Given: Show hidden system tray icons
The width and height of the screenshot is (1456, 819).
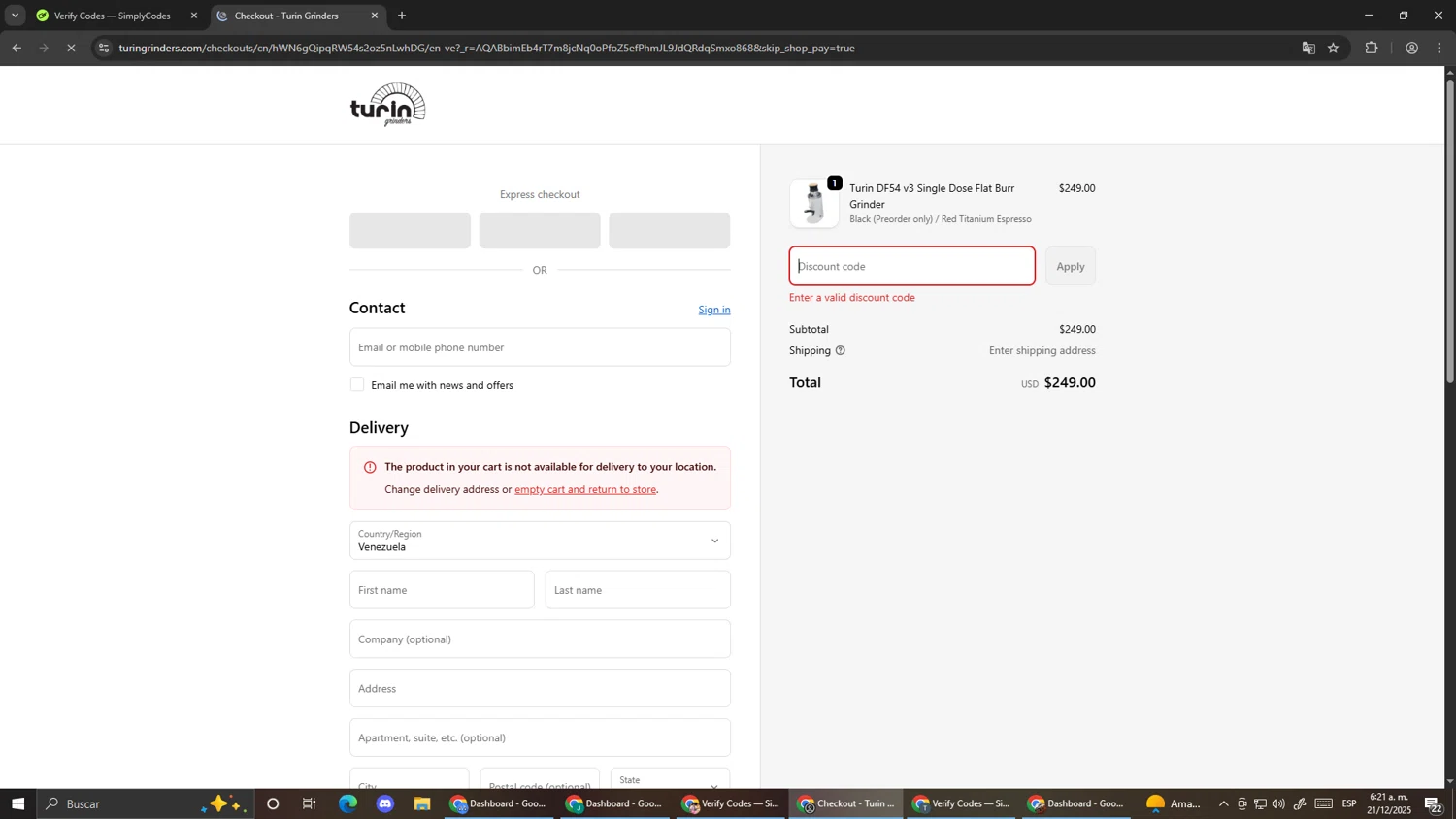Looking at the screenshot, I should tap(1223, 804).
